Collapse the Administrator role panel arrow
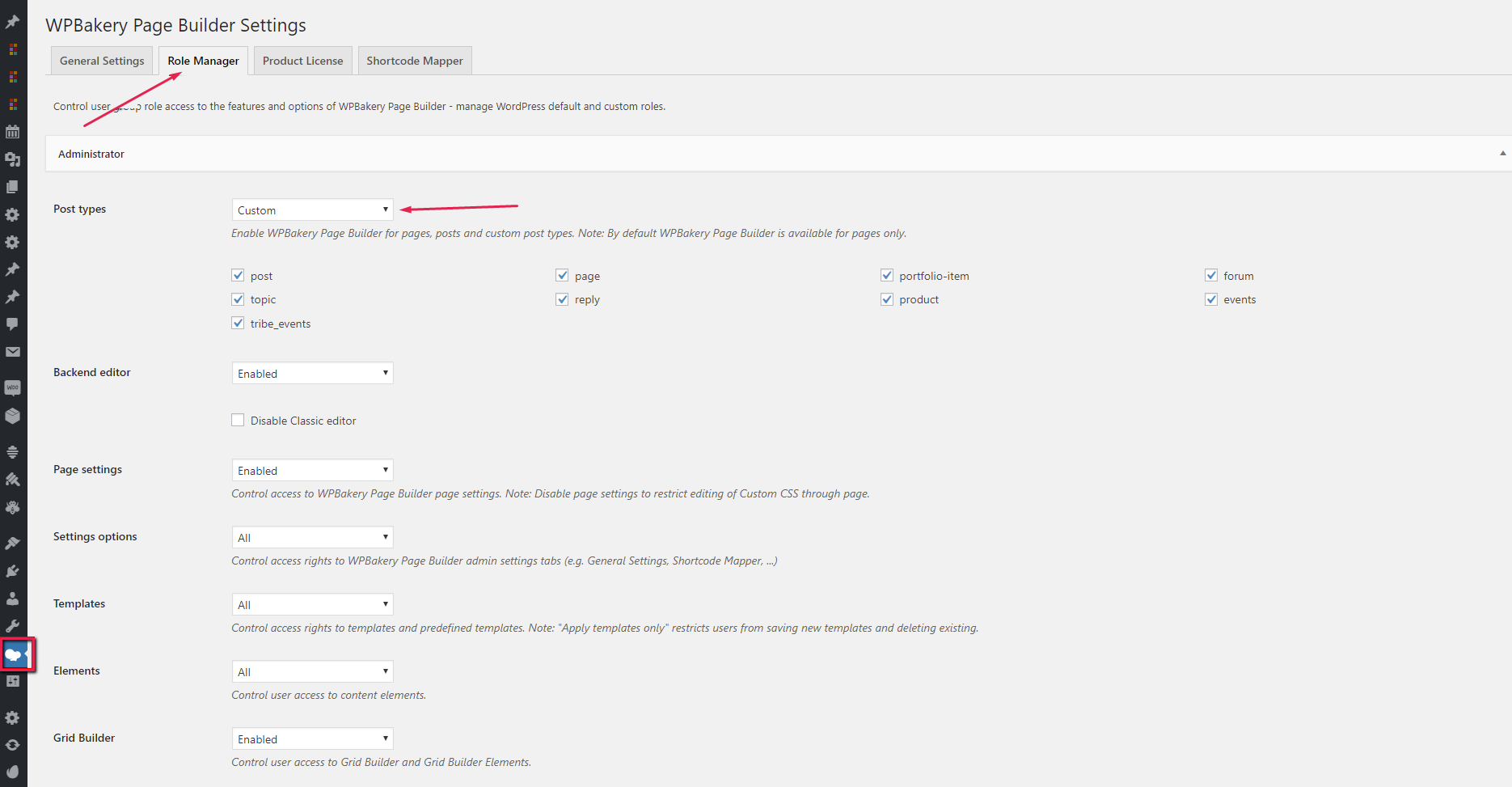 1502,154
